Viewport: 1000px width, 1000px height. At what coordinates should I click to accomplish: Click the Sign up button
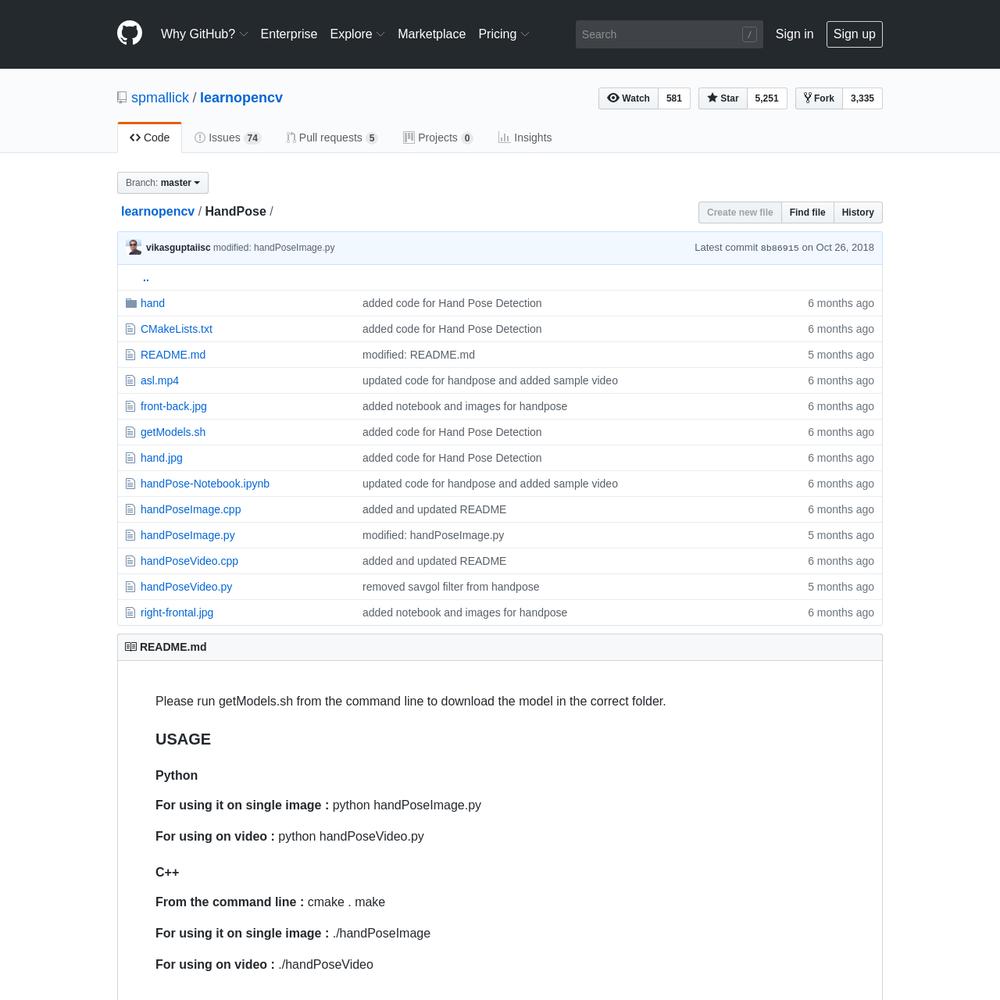pyautogui.click(x=854, y=34)
